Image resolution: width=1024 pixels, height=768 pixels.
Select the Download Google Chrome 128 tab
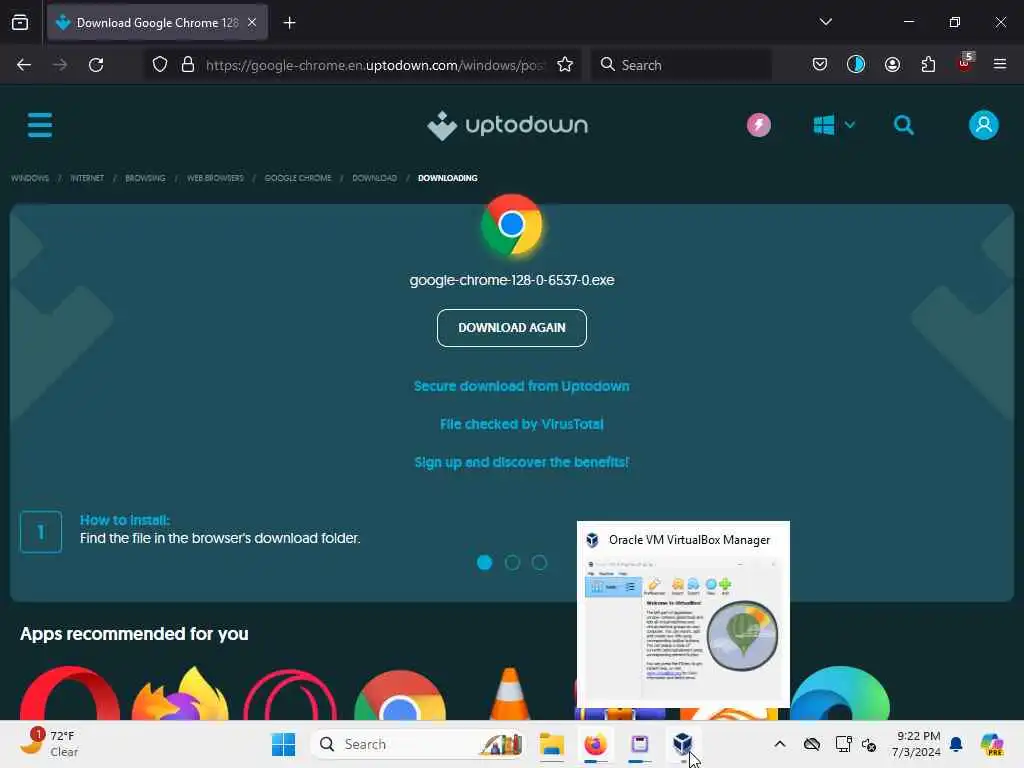point(157,23)
